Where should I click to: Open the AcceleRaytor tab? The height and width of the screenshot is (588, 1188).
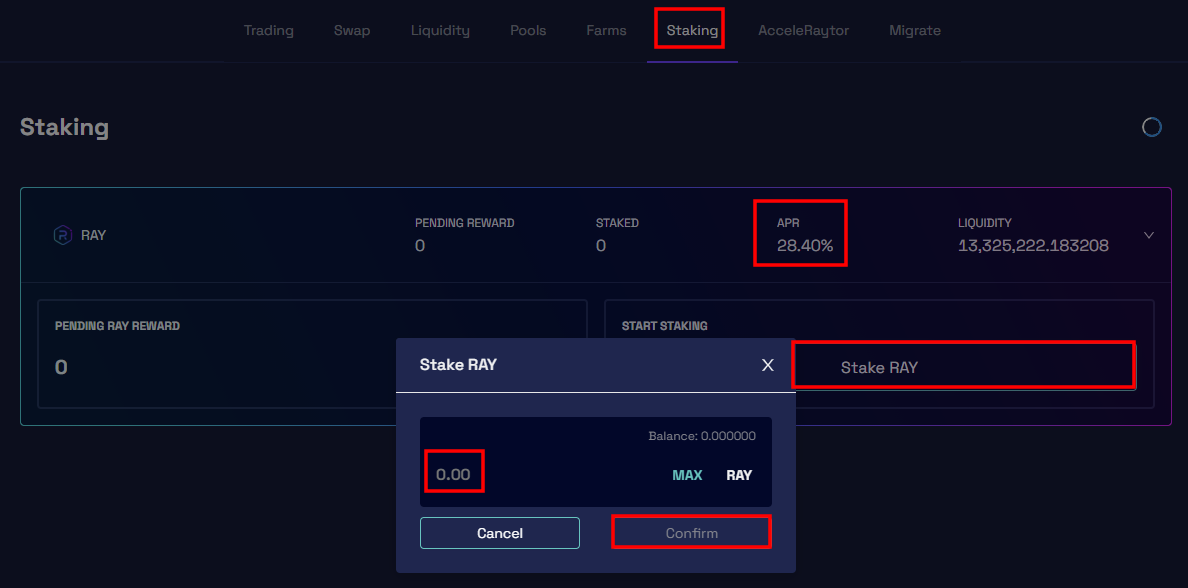click(803, 31)
